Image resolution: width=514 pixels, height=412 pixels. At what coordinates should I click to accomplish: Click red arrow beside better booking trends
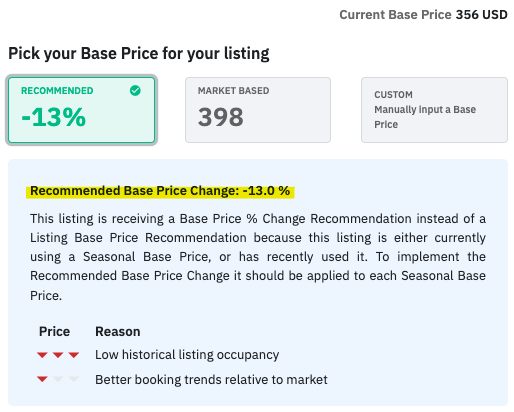click(42, 379)
